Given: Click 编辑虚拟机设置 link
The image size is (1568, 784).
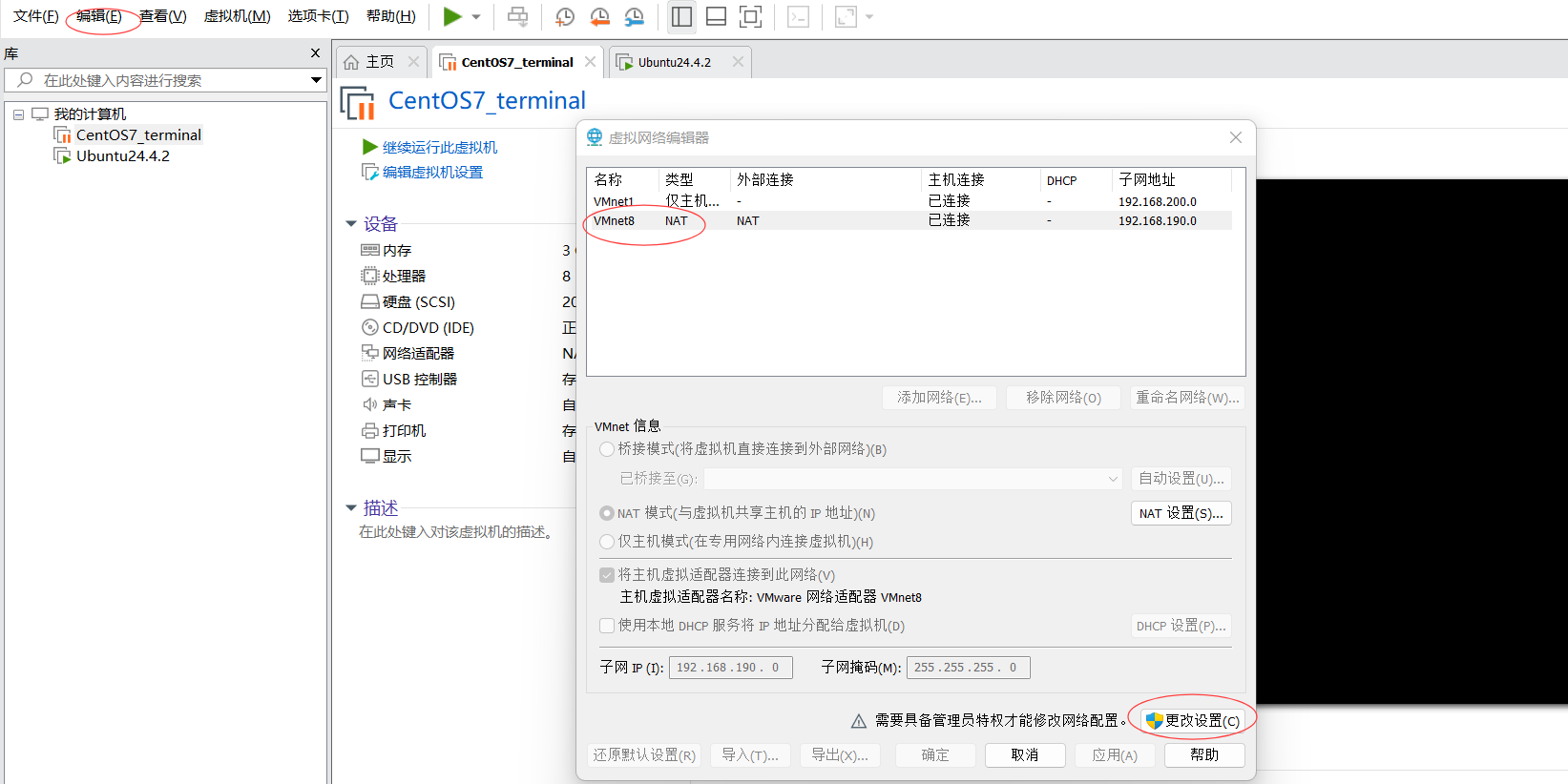Looking at the screenshot, I should coord(432,173).
